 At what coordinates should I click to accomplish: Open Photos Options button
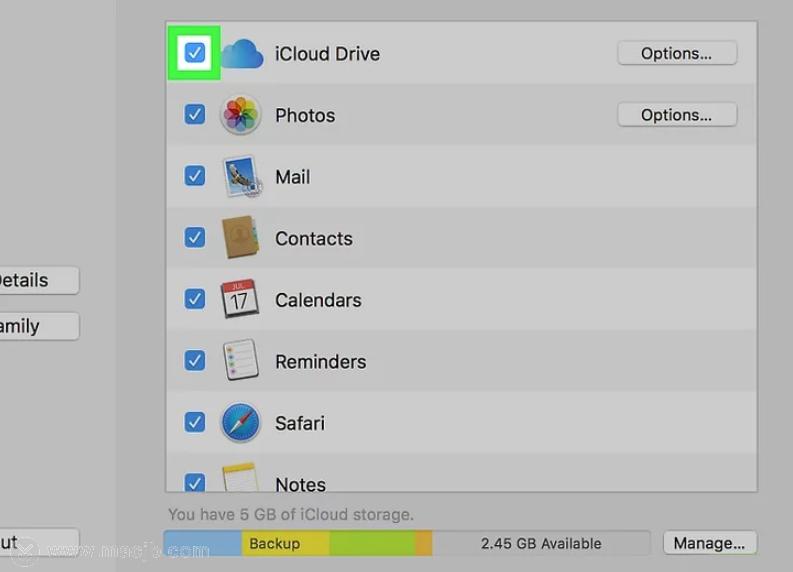676,115
